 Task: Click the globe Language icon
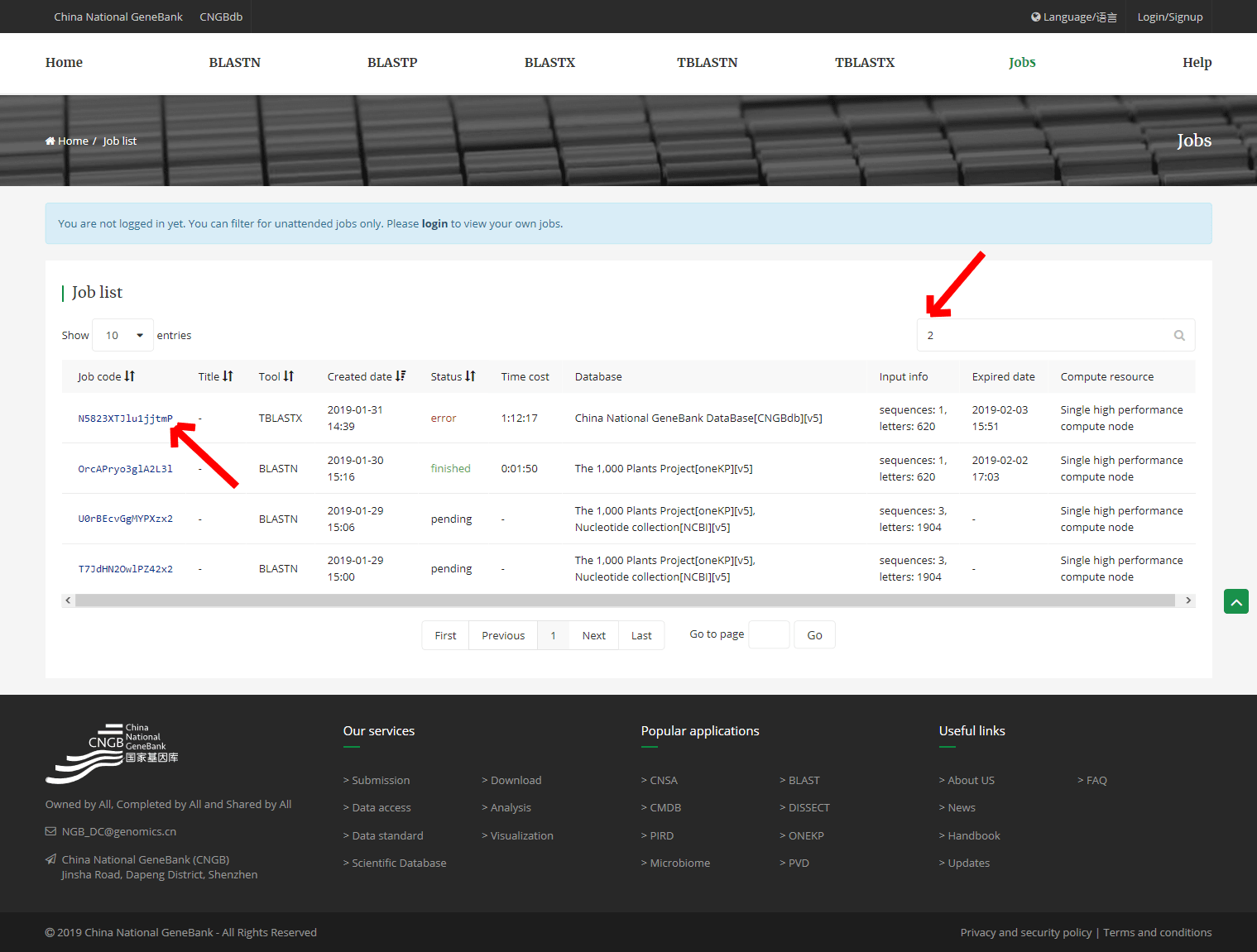click(x=1035, y=17)
